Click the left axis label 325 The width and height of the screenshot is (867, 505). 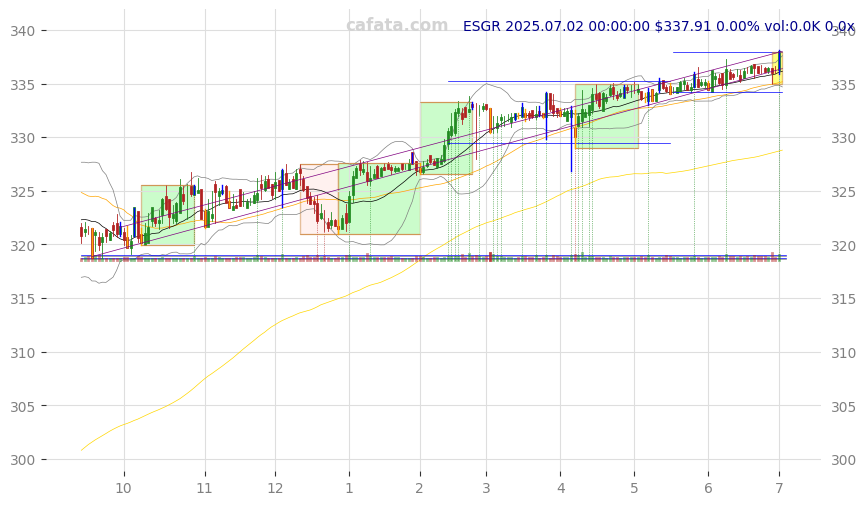tap(23, 192)
